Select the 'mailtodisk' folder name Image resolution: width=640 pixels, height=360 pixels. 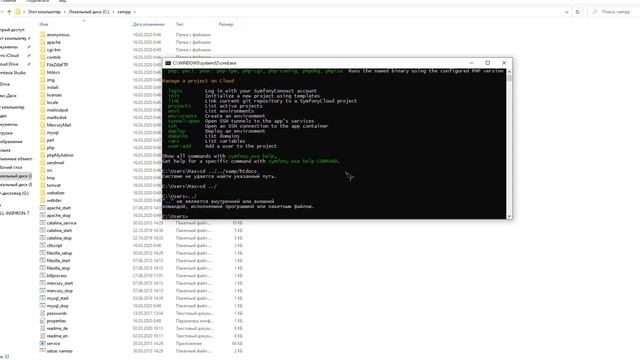[57, 118]
